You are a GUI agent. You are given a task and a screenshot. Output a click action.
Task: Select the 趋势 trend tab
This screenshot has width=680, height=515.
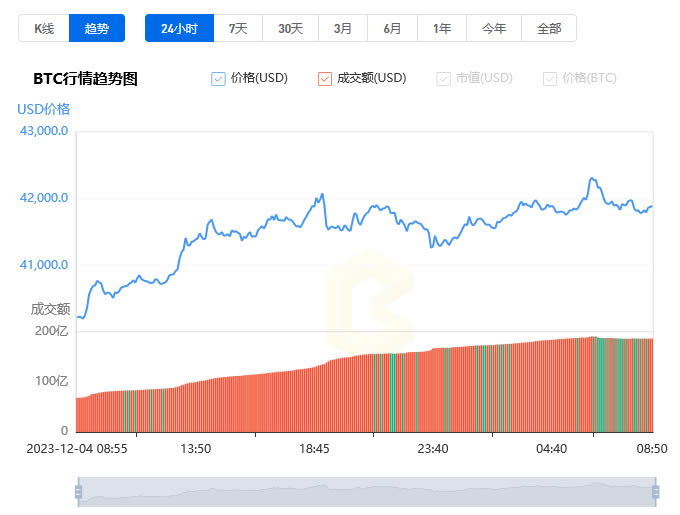coord(97,28)
